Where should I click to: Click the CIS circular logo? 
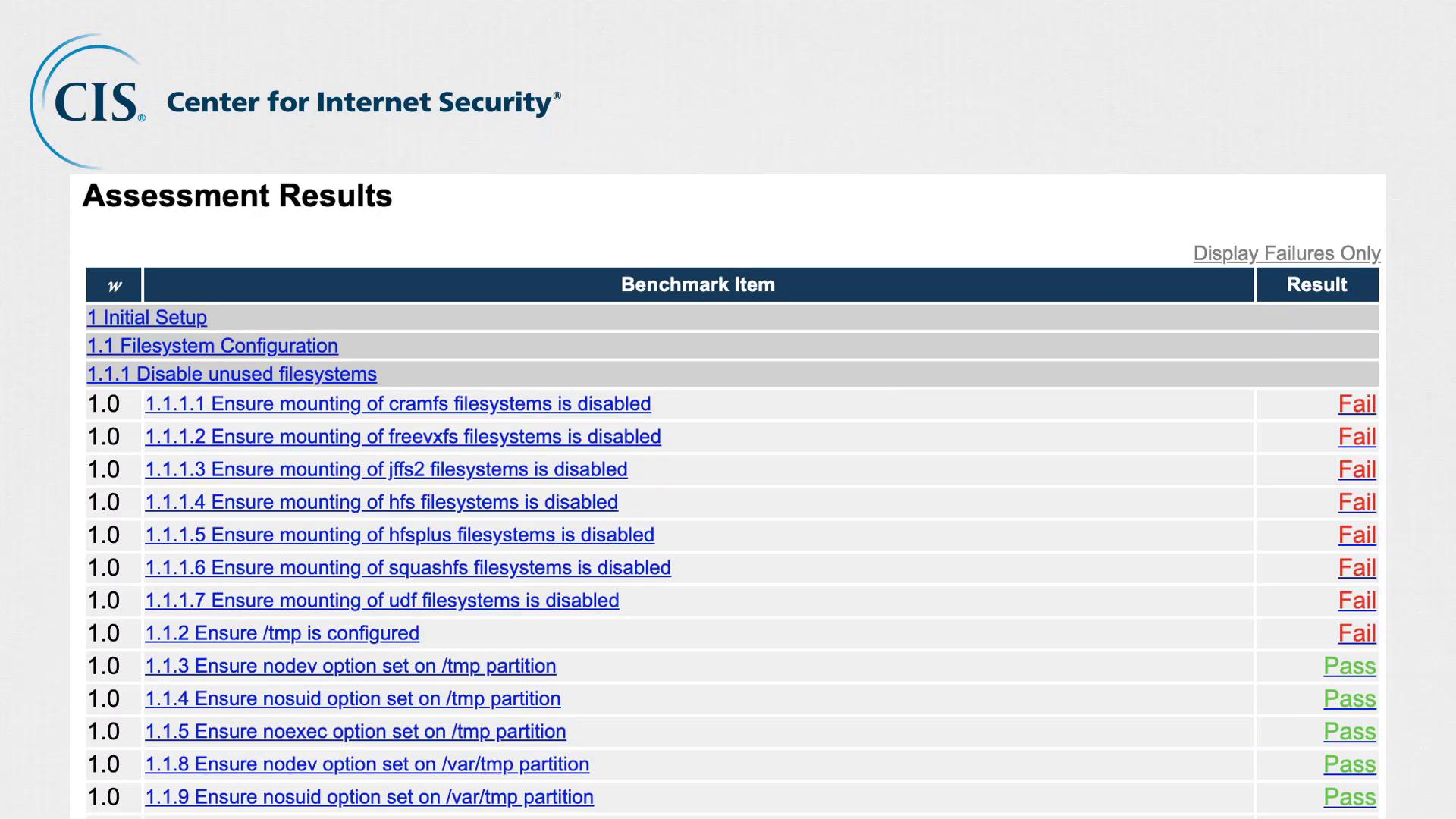pyautogui.click(x=89, y=102)
